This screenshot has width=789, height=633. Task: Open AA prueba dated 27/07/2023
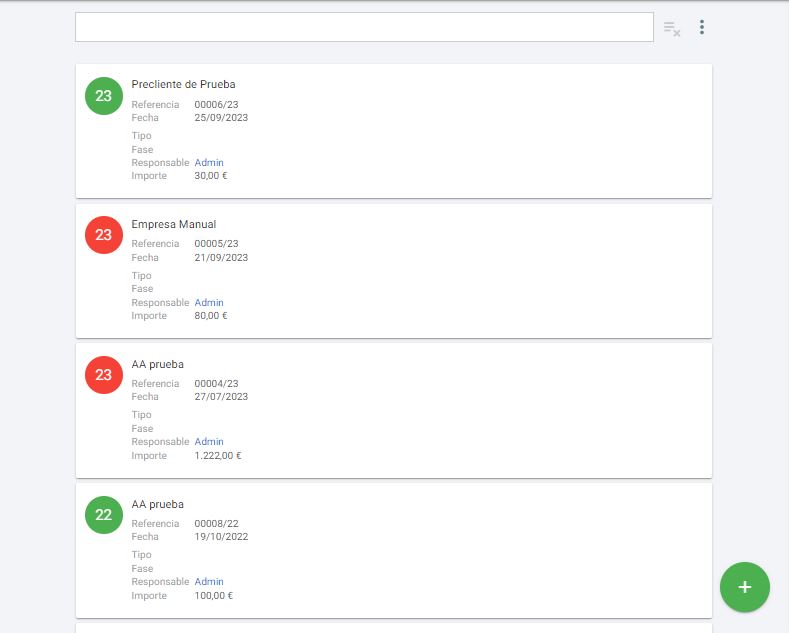157,365
